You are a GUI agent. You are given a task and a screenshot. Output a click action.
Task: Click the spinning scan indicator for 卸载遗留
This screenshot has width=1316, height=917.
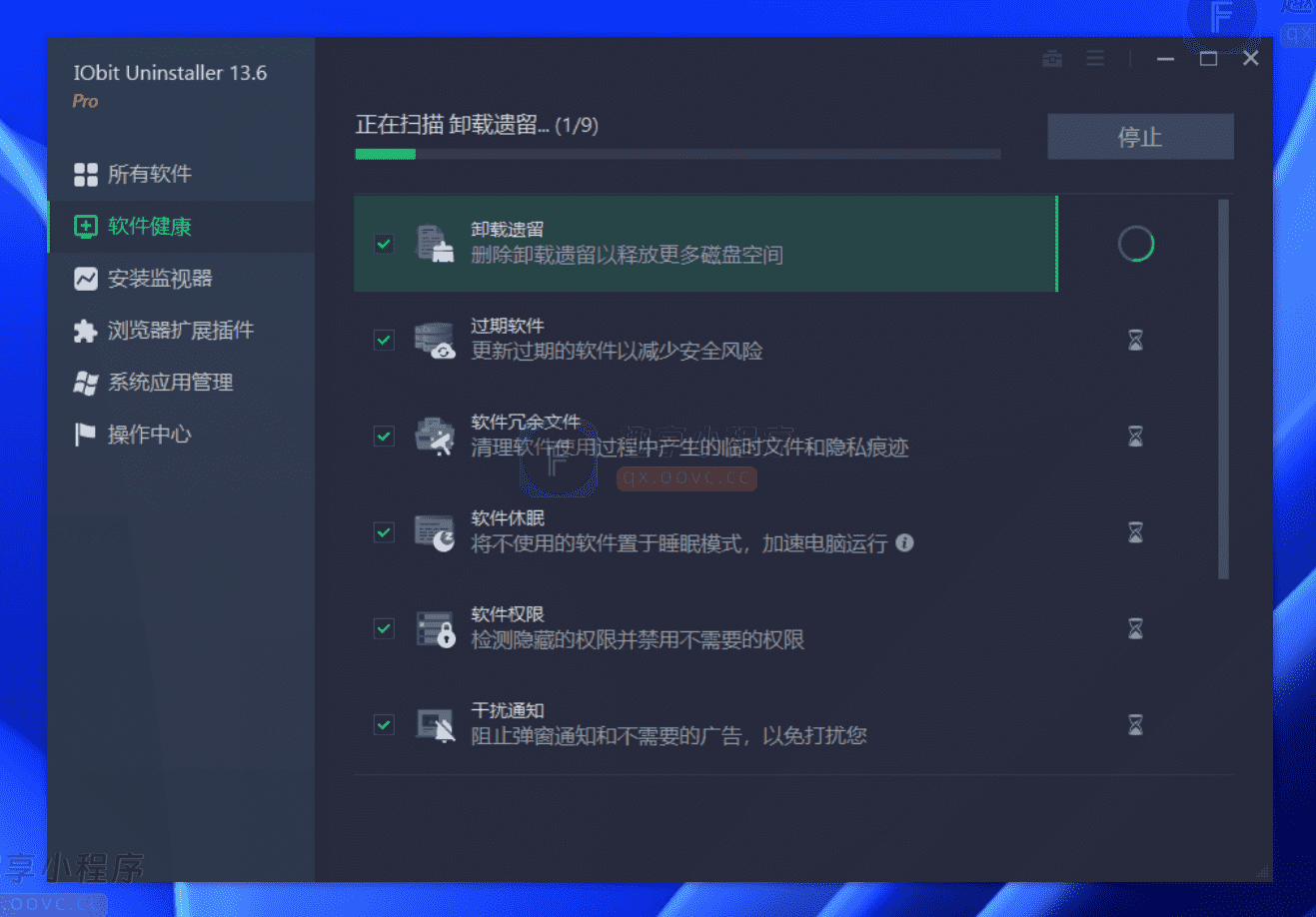(1136, 244)
